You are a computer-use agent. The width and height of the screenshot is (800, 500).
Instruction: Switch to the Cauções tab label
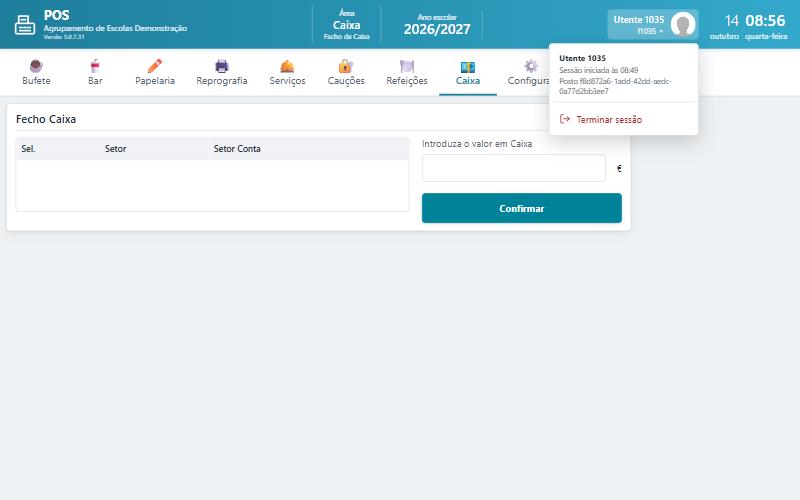click(x=346, y=81)
